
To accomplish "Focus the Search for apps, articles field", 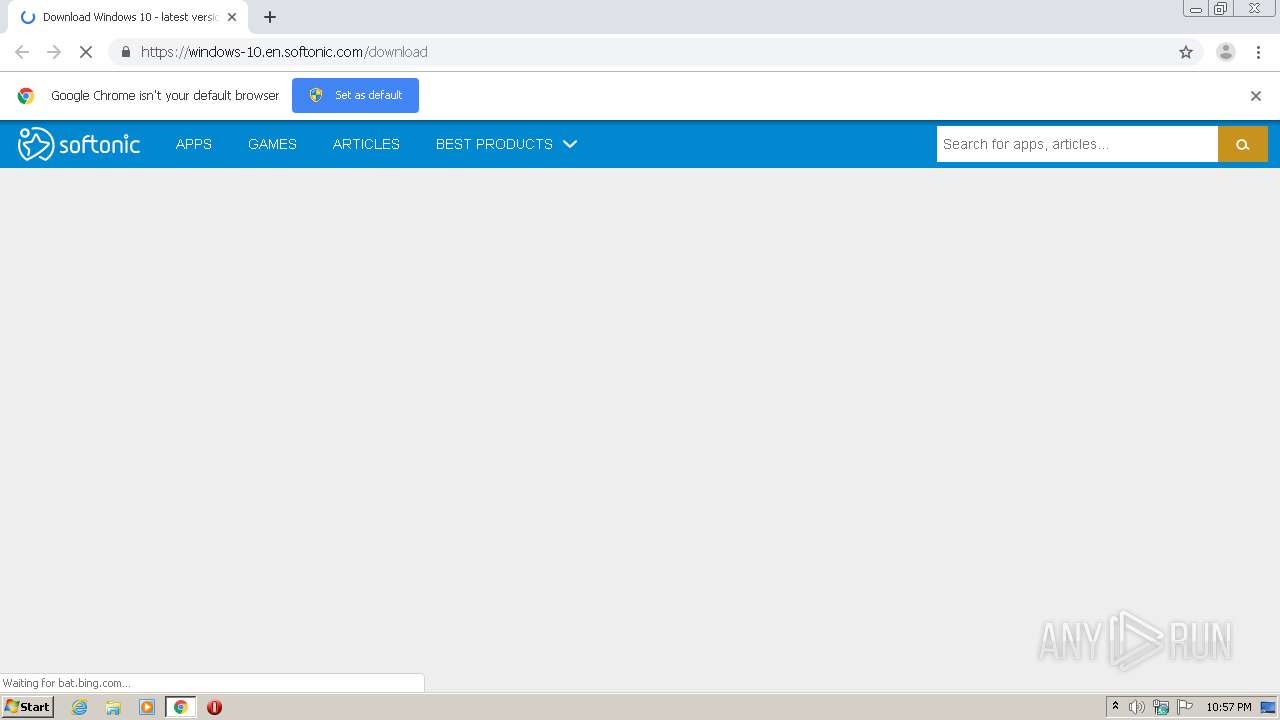I will coord(1077,144).
